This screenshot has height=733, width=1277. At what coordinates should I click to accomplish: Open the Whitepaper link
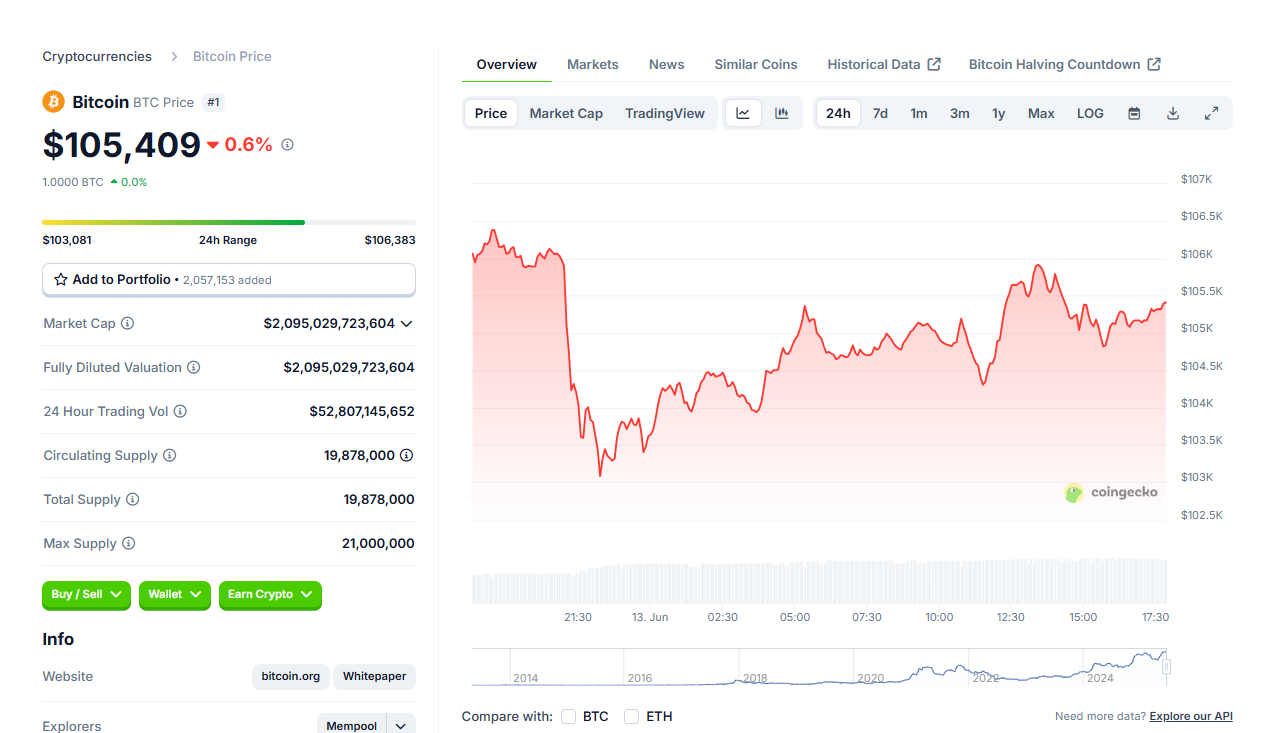(375, 677)
